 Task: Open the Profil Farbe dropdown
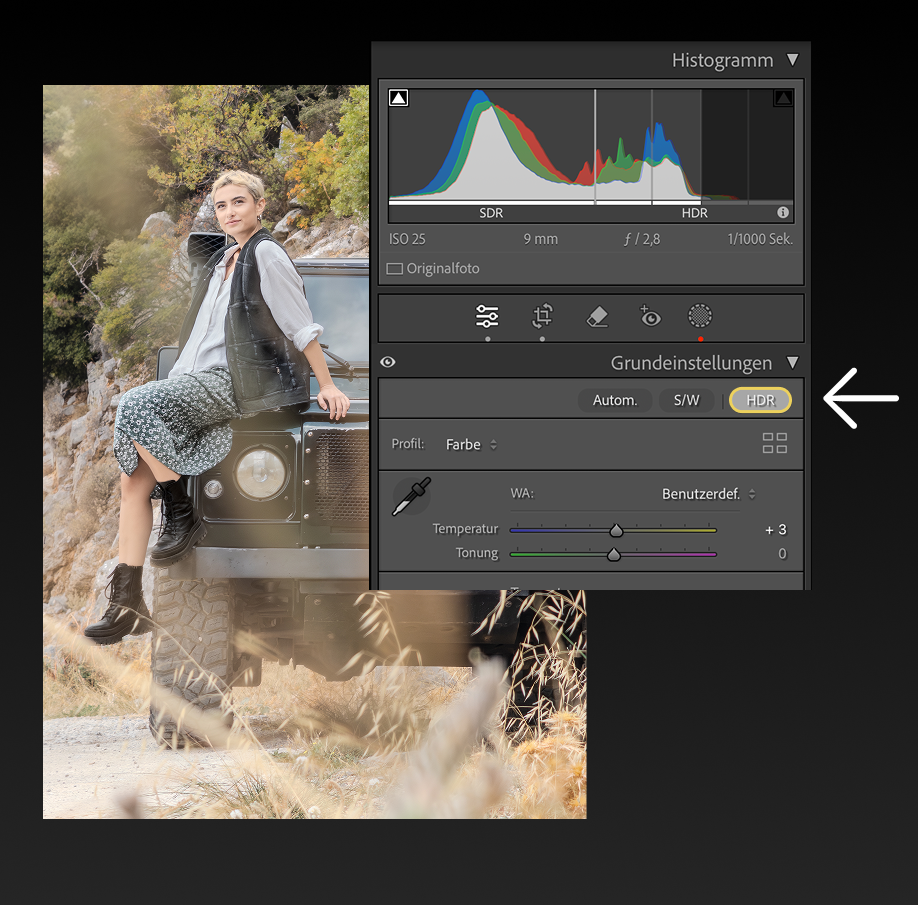point(471,444)
